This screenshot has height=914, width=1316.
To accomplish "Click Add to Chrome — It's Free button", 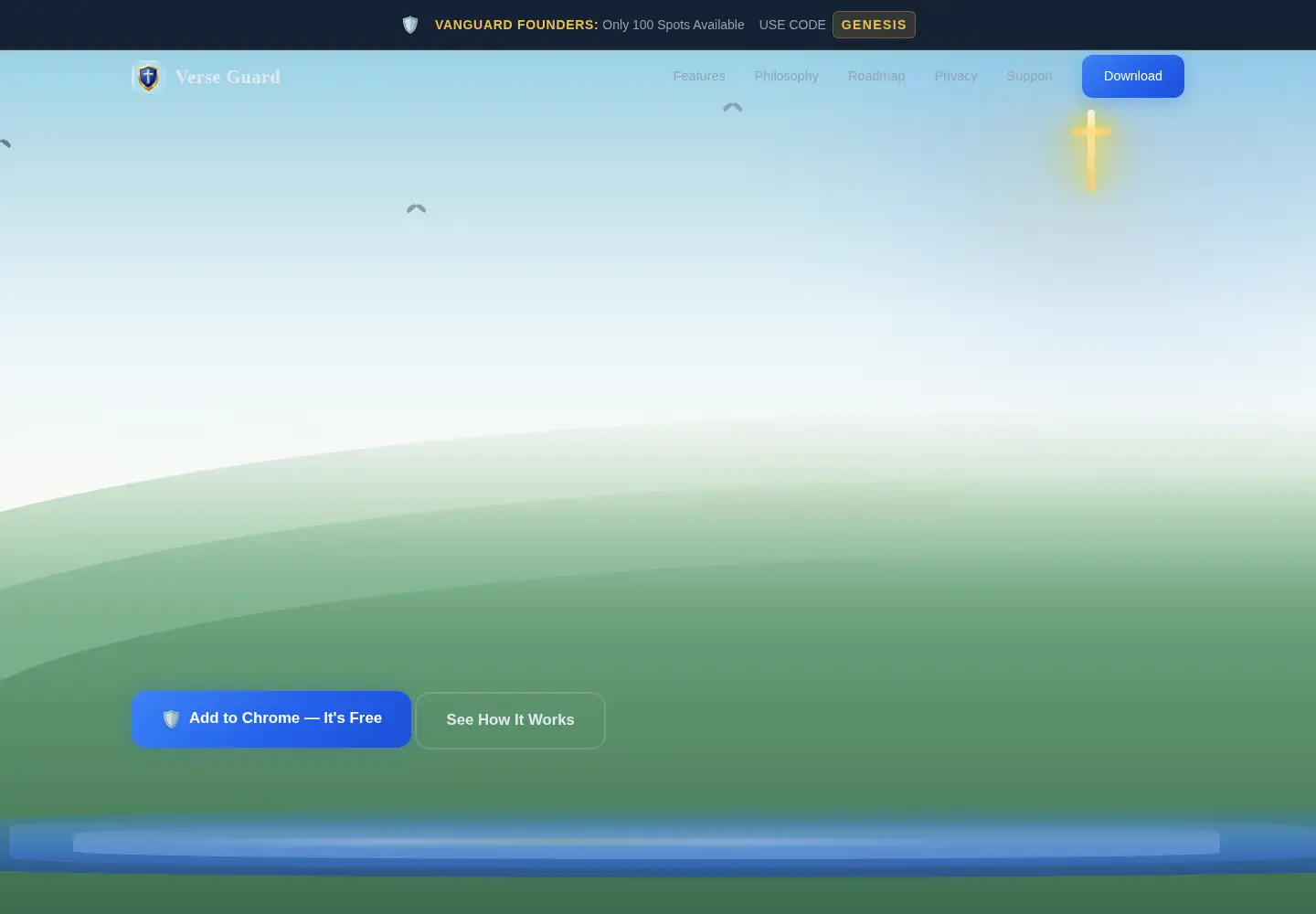I will (271, 719).
